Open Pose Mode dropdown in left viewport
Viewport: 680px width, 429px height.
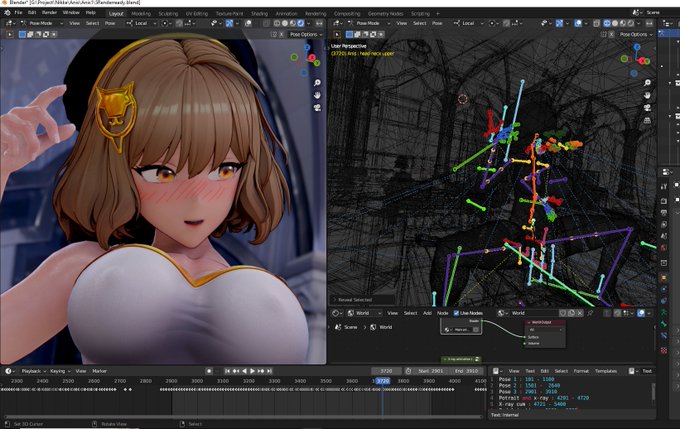42,23
